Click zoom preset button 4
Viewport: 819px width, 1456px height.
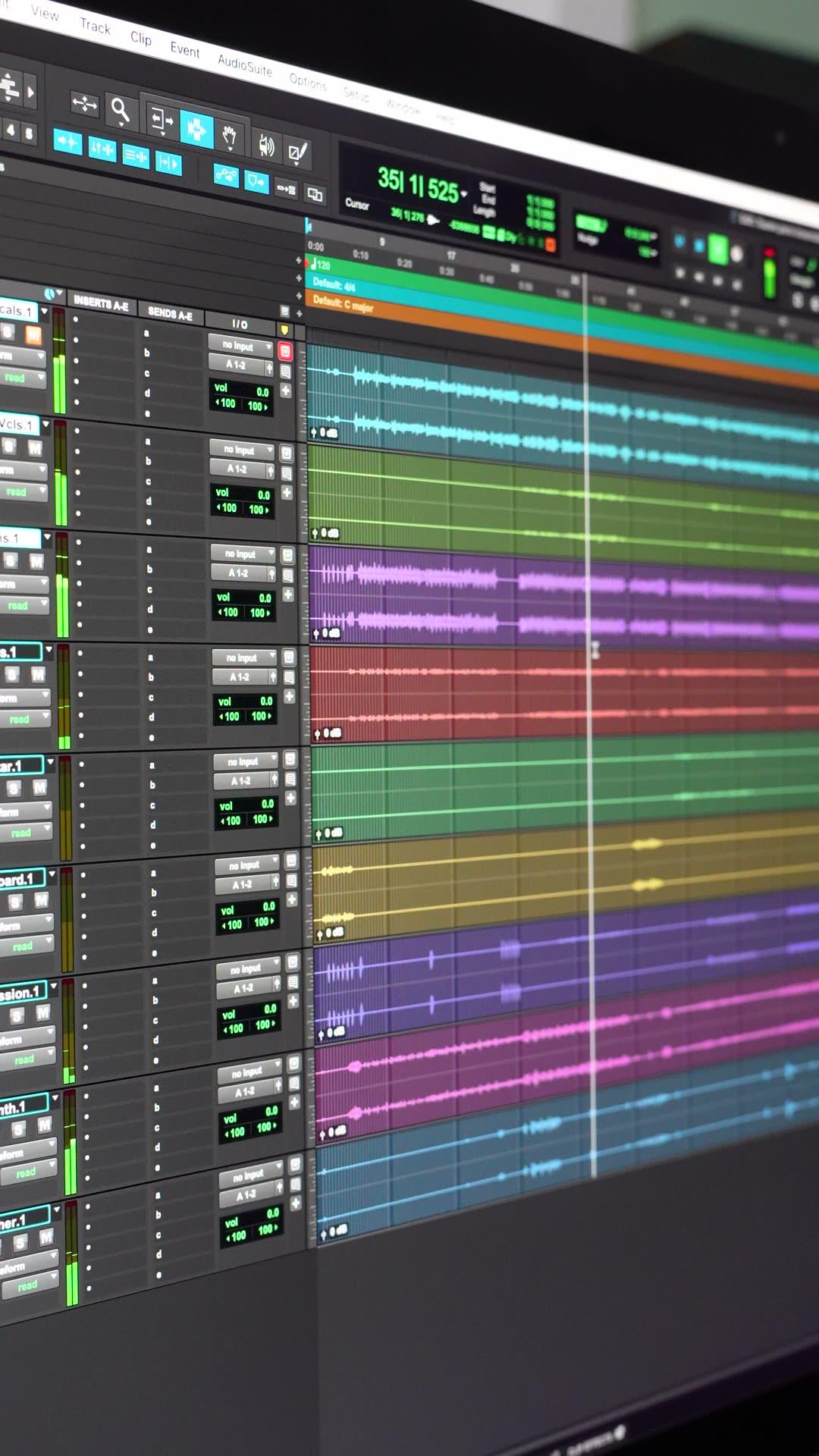10,130
